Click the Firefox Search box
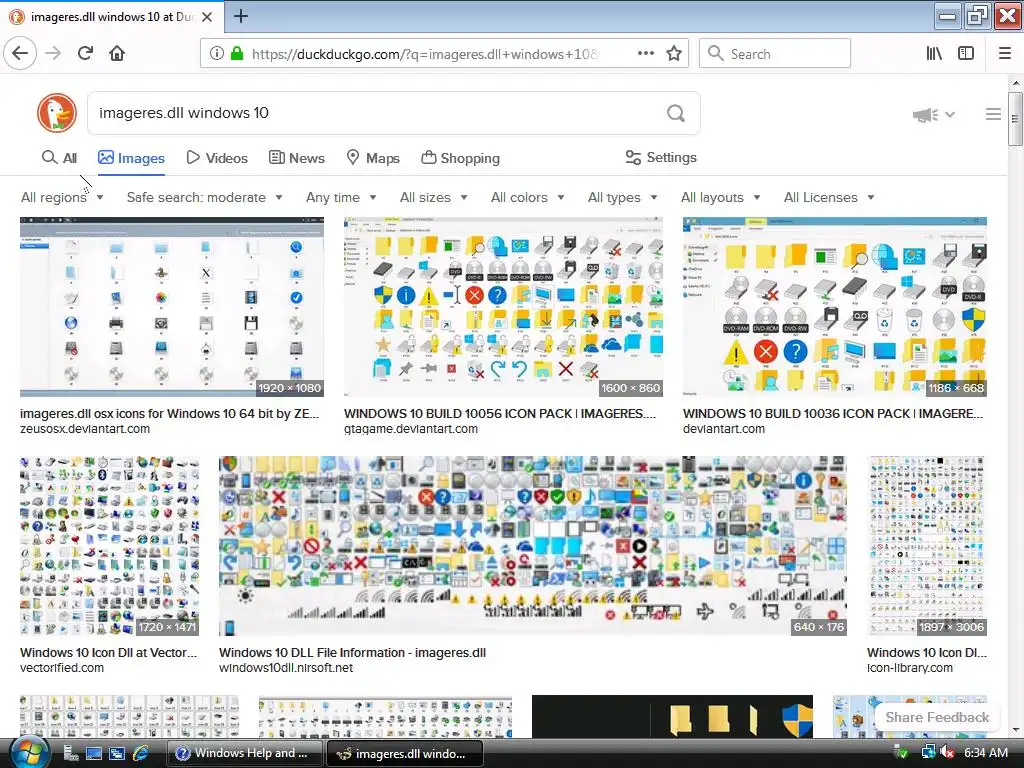 [775, 54]
